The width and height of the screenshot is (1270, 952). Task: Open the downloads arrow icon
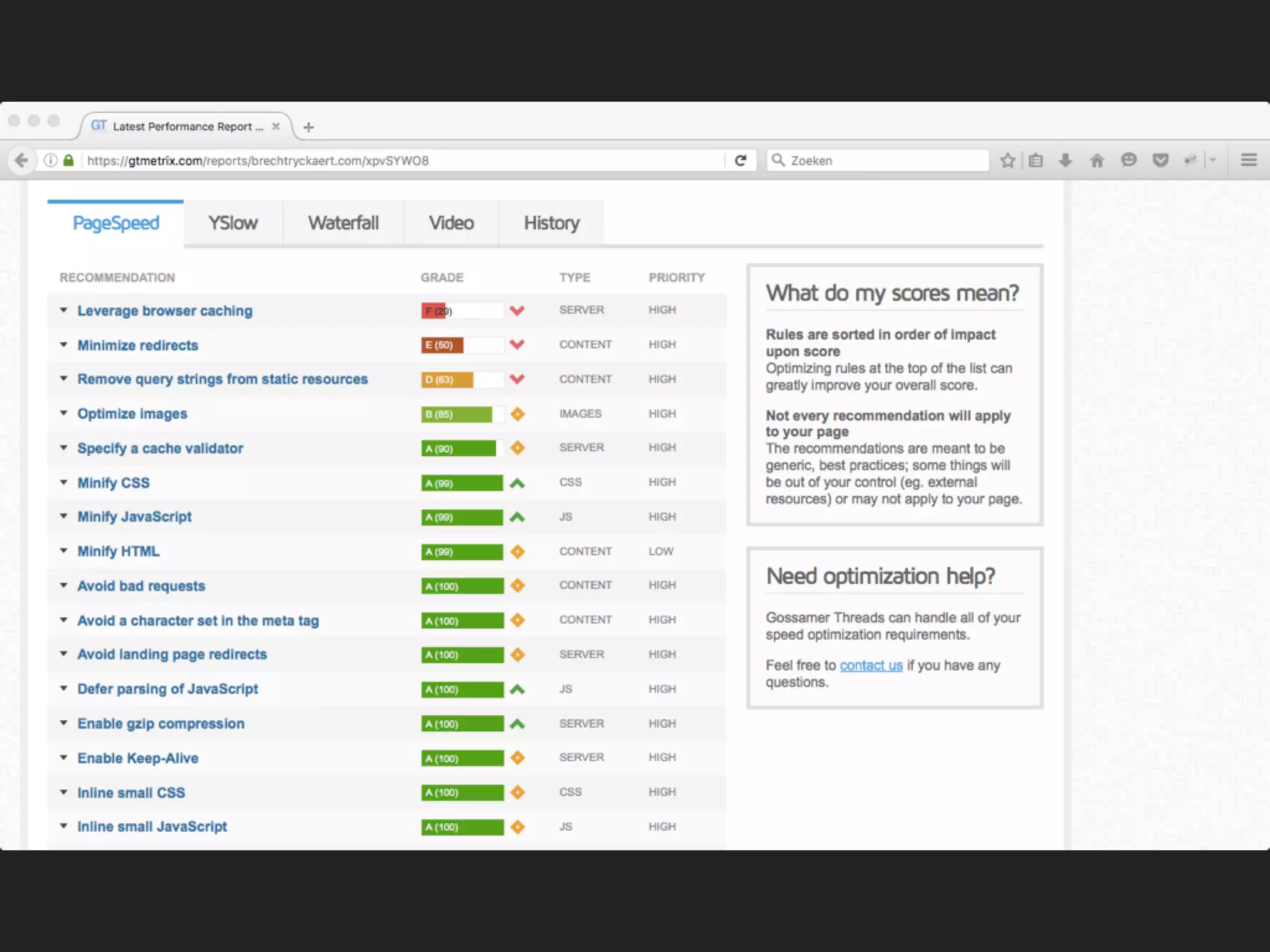(1065, 161)
